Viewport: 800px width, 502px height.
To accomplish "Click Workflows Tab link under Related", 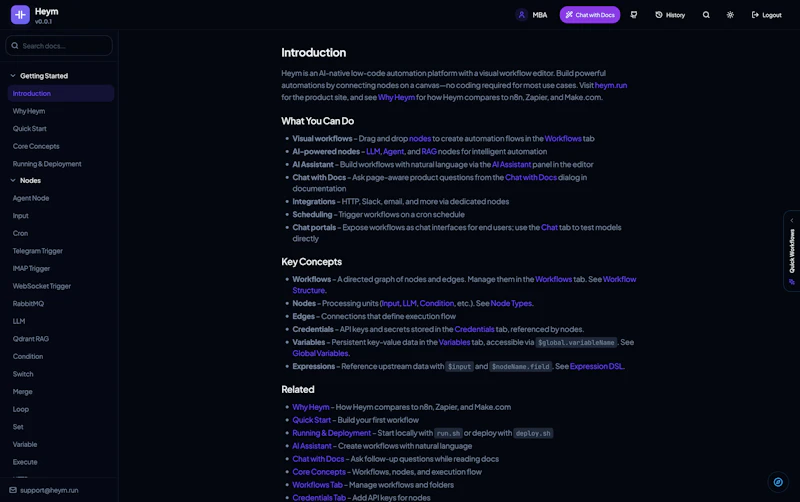I will tap(317, 485).
